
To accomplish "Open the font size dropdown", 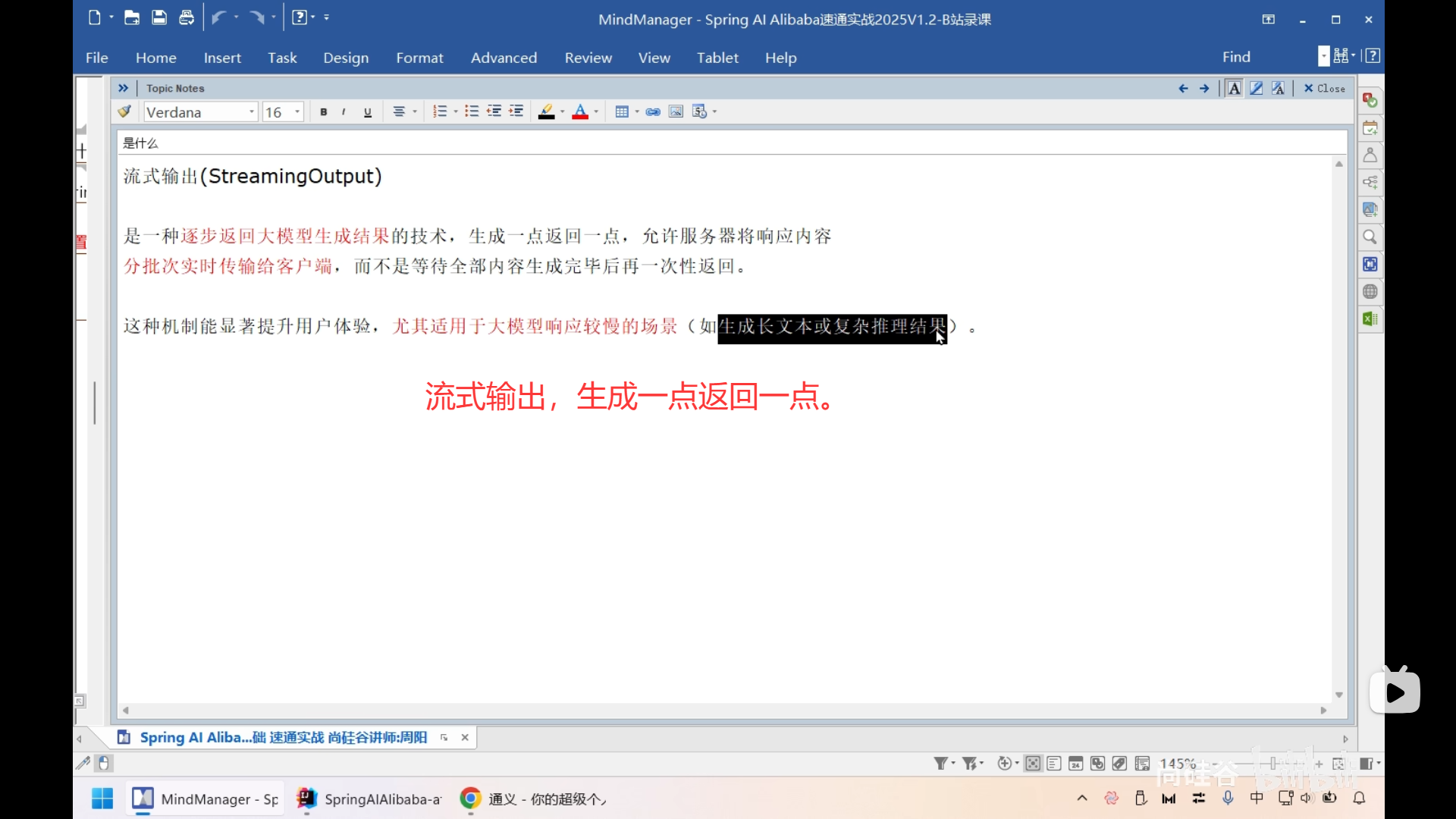I will [296, 111].
